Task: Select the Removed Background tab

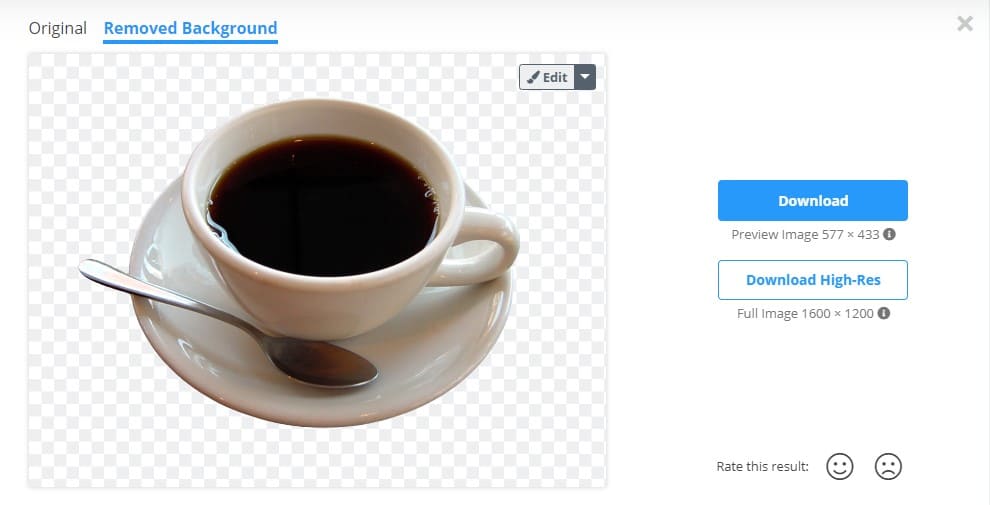Action: (x=190, y=28)
